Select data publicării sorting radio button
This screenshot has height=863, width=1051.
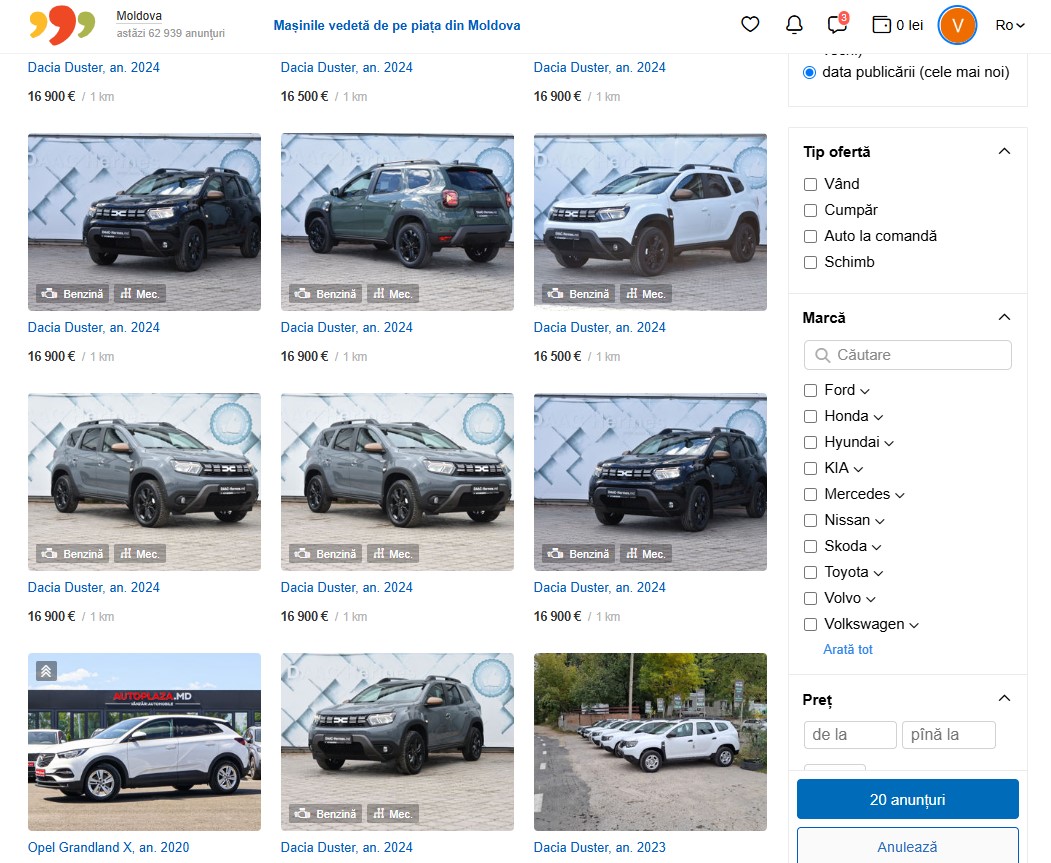click(x=810, y=73)
